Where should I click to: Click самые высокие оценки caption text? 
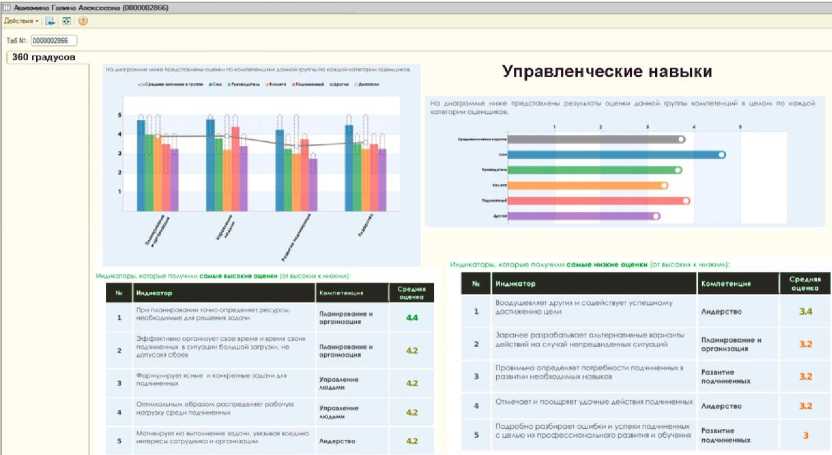[239, 276]
